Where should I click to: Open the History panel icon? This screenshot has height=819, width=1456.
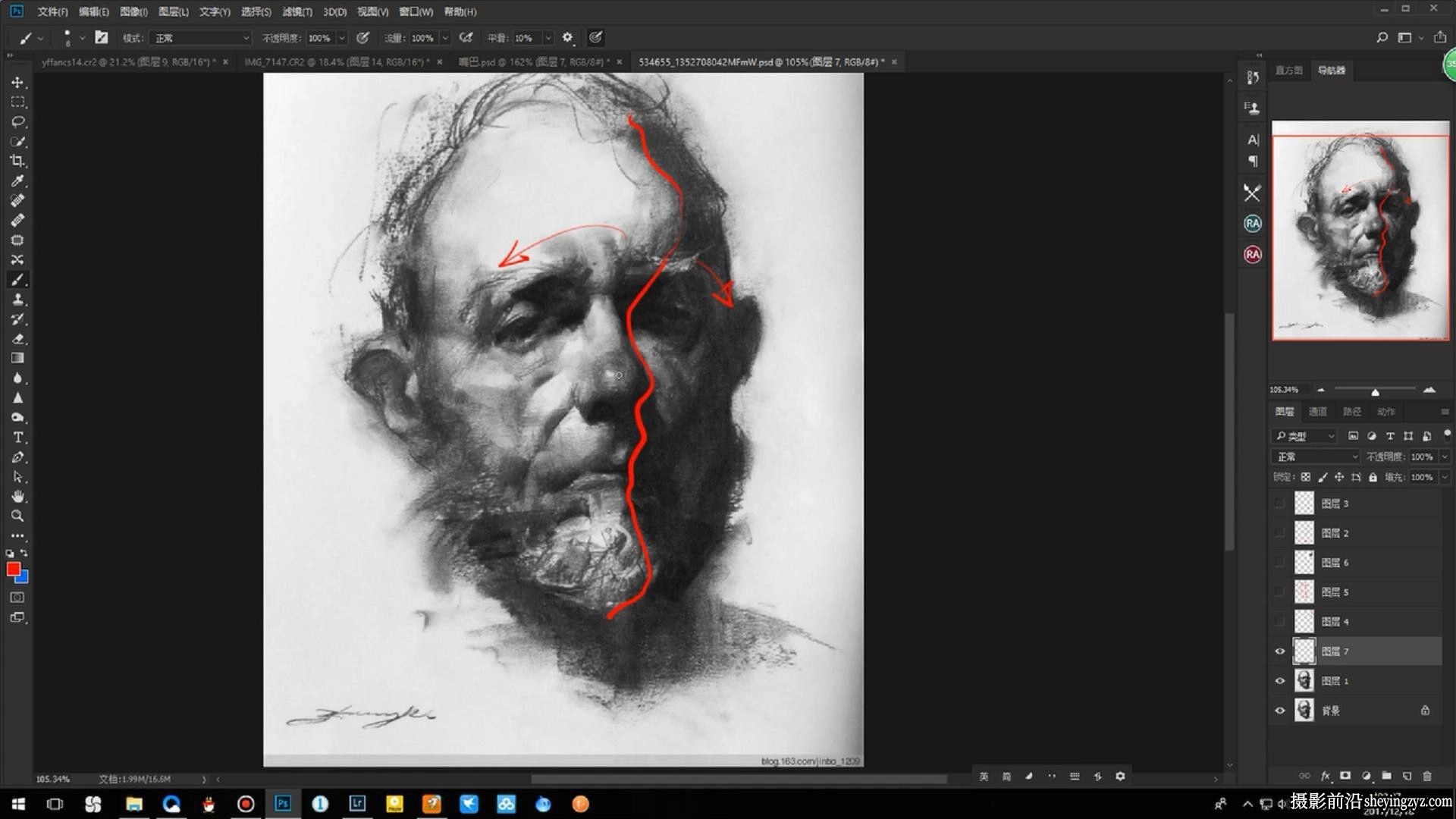(x=1252, y=77)
